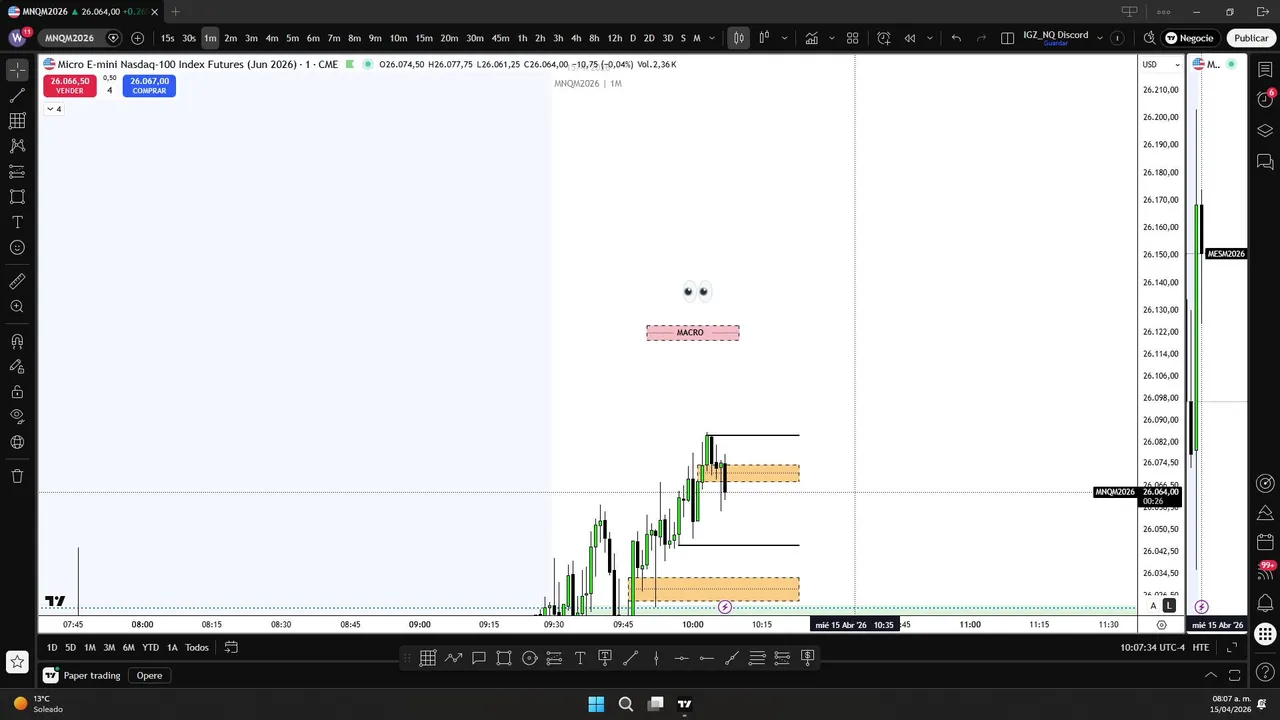Open the calendar panel in right sidebar
The height and width of the screenshot is (720, 1280).
pyautogui.click(x=1265, y=543)
